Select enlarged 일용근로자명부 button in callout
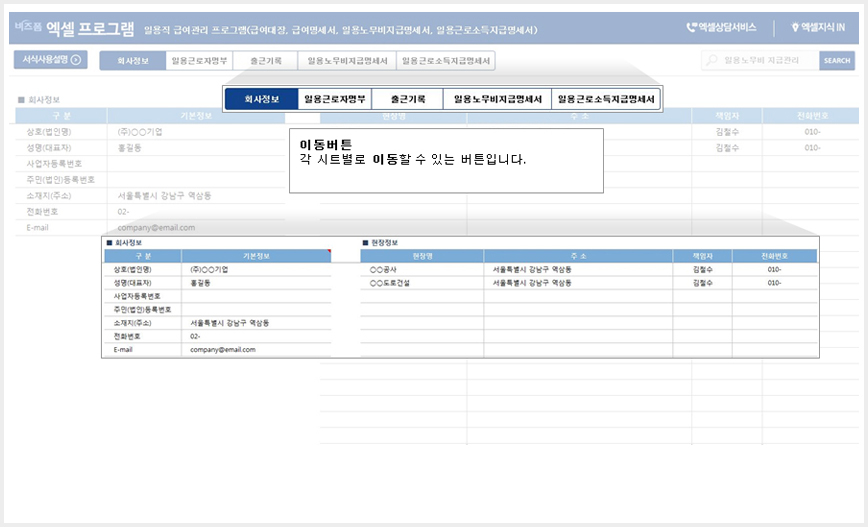 coord(334,99)
